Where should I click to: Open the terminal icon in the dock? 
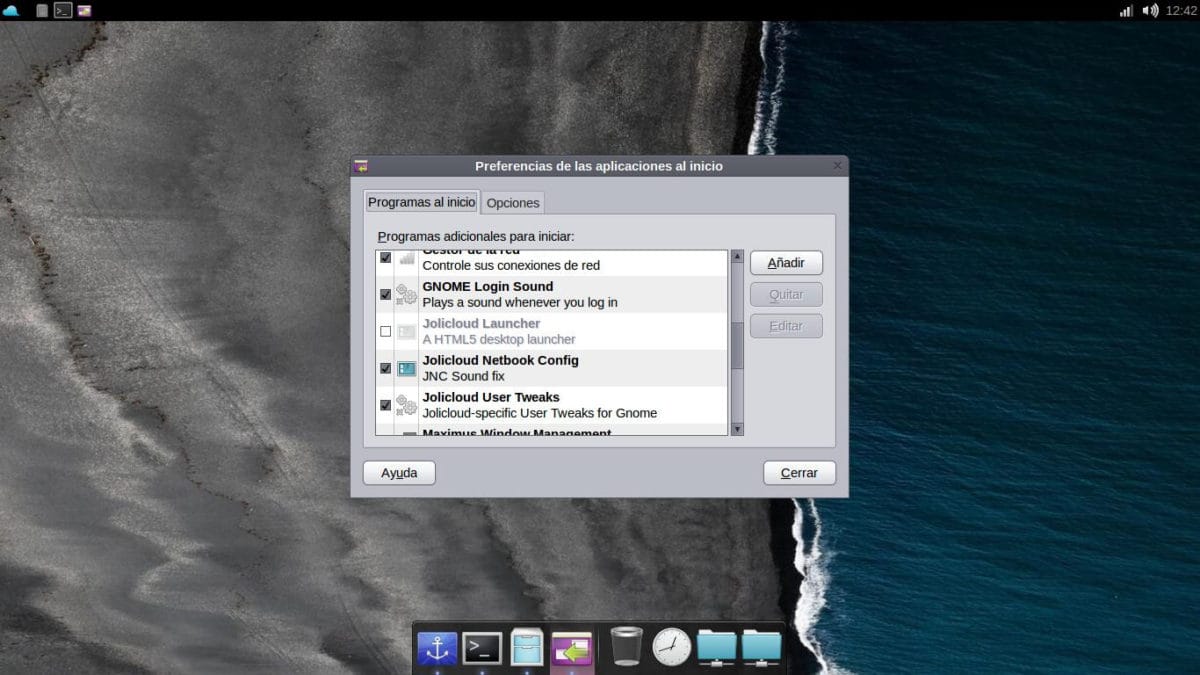click(480, 648)
